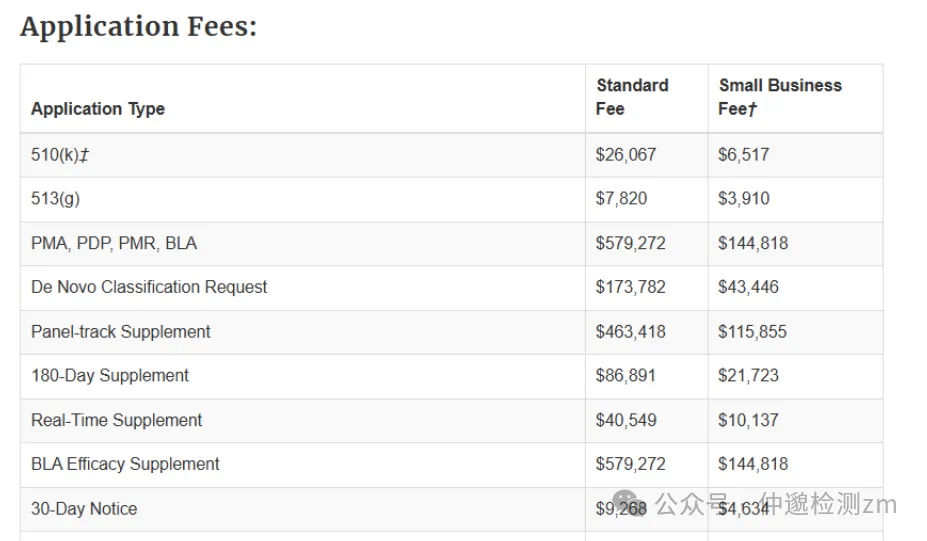The width and height of the screenshot is (927, 541).
Task: Click the $115,855 small business fee value
Action: pyautogui.click(x=753, y=332)
